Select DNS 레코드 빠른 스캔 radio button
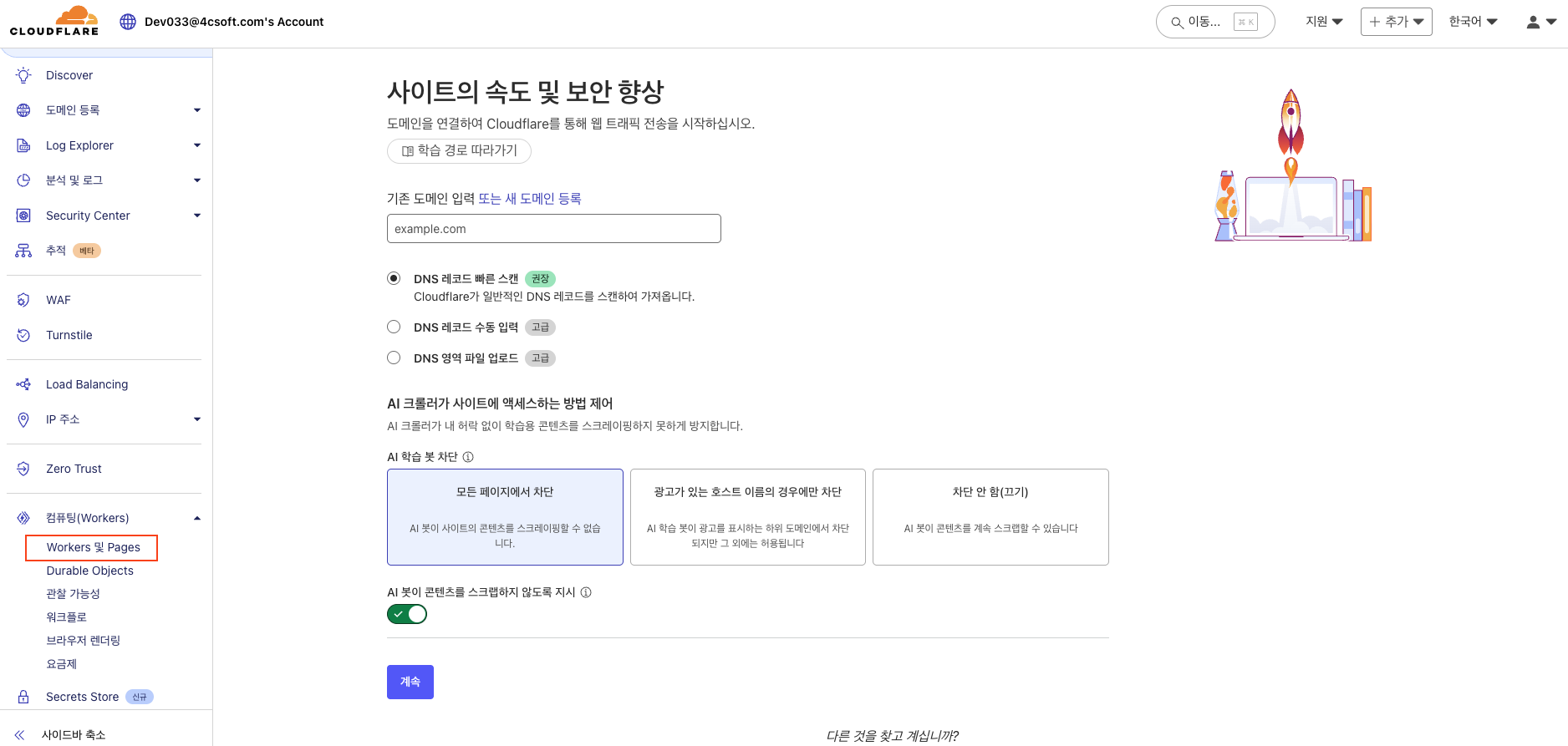1568x746 pixels. (394, 278)
